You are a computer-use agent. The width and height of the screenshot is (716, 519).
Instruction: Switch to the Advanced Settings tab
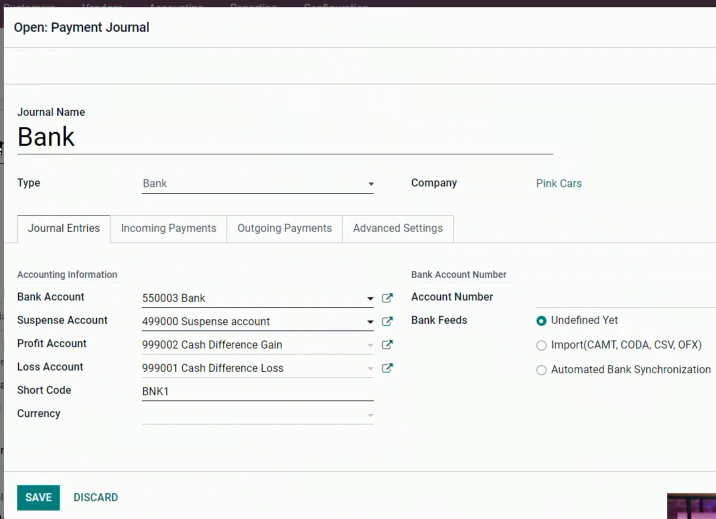[398, 228]
